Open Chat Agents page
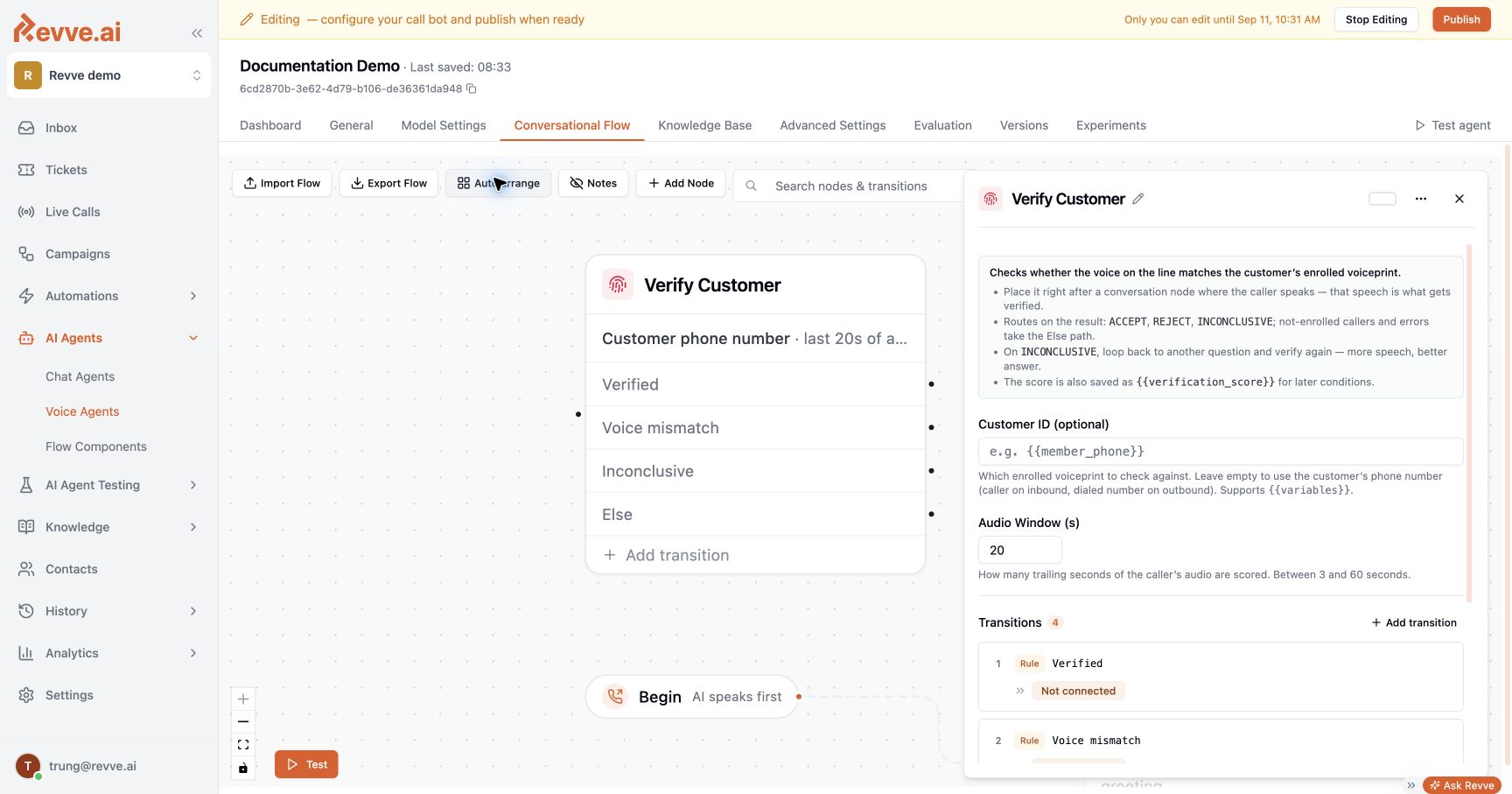1512x794 pixels. (x=80, y=376)
